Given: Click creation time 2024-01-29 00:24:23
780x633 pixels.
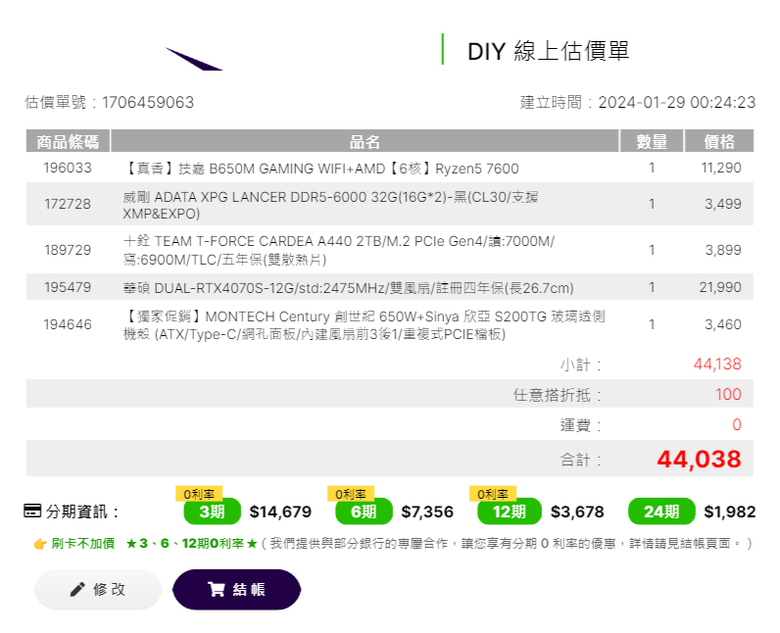Looking at the screenshot, I should pos(677,103).
